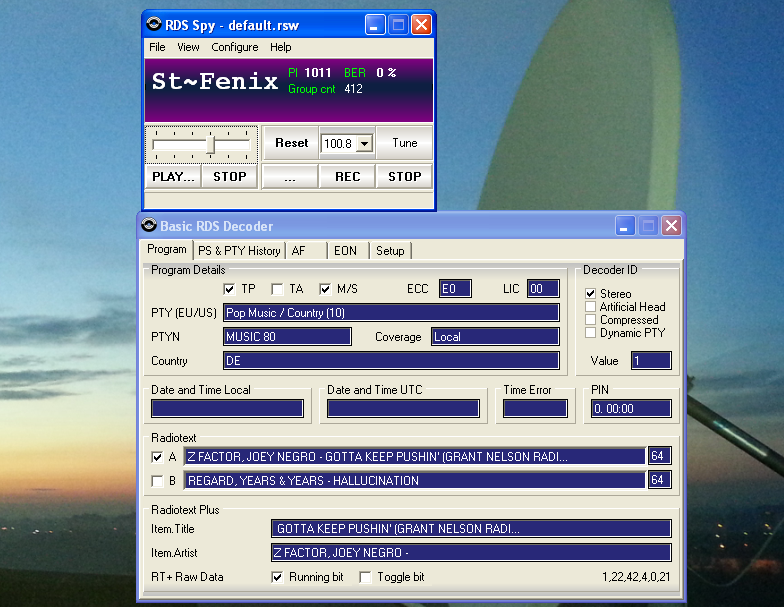Image resolution: width=784 pixels, height=607 pixels.
Task: Click the RDS Spy title bar eye icon
Action: click(154, 24)
